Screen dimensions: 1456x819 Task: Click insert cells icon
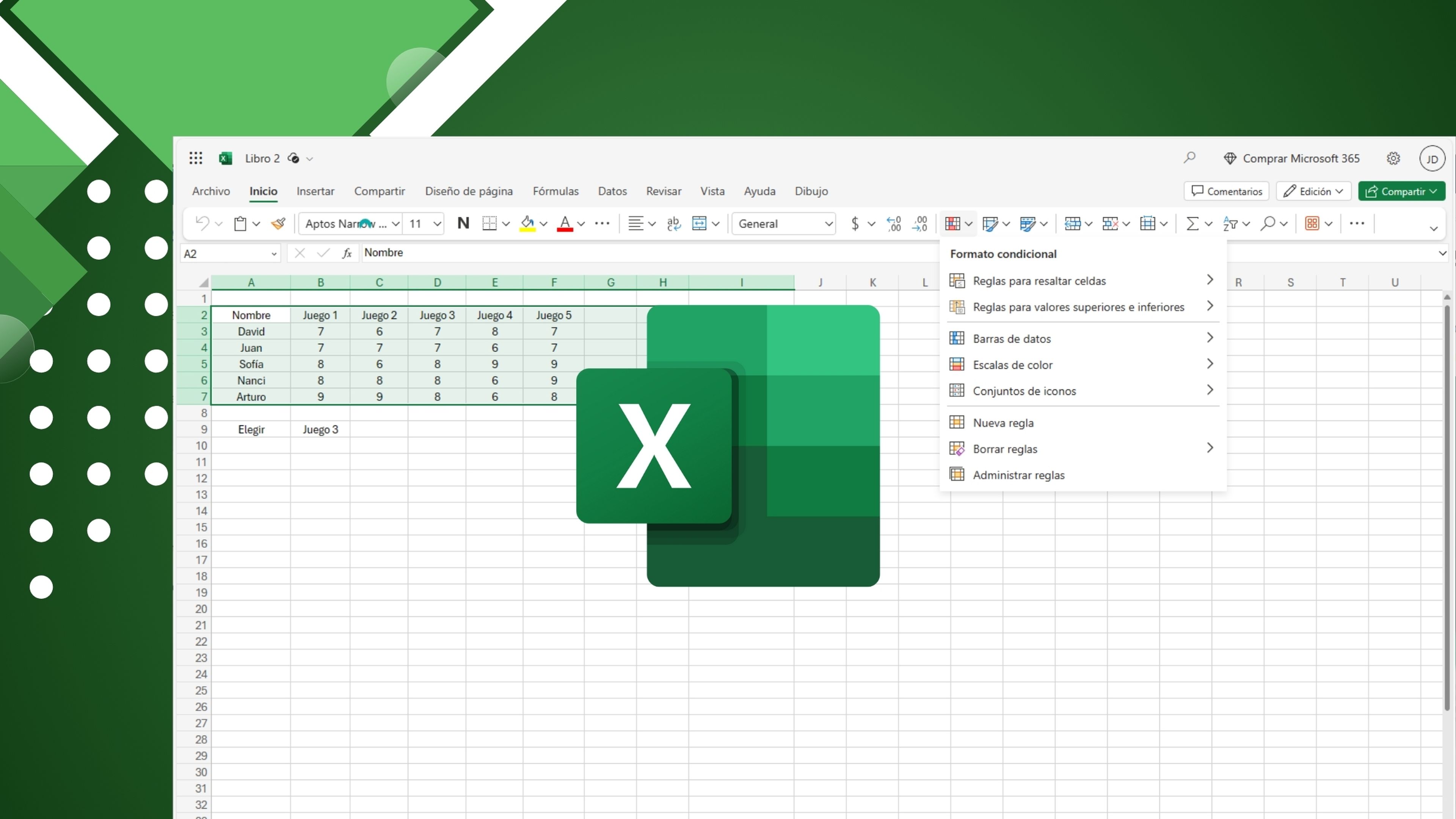pyautogui.click(x=1072, y=223)
